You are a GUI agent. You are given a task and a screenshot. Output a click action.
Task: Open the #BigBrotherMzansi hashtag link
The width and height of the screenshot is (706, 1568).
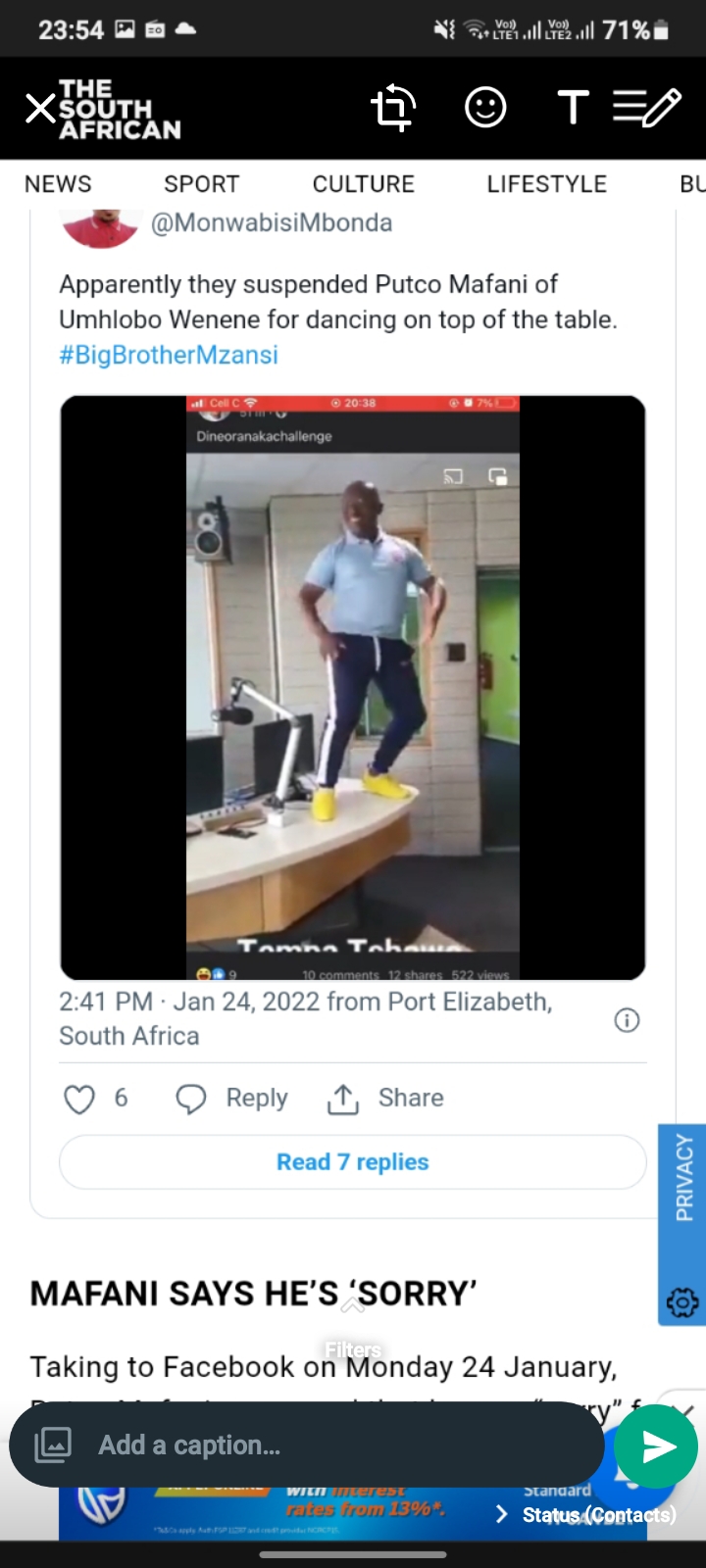click(169, 355)
